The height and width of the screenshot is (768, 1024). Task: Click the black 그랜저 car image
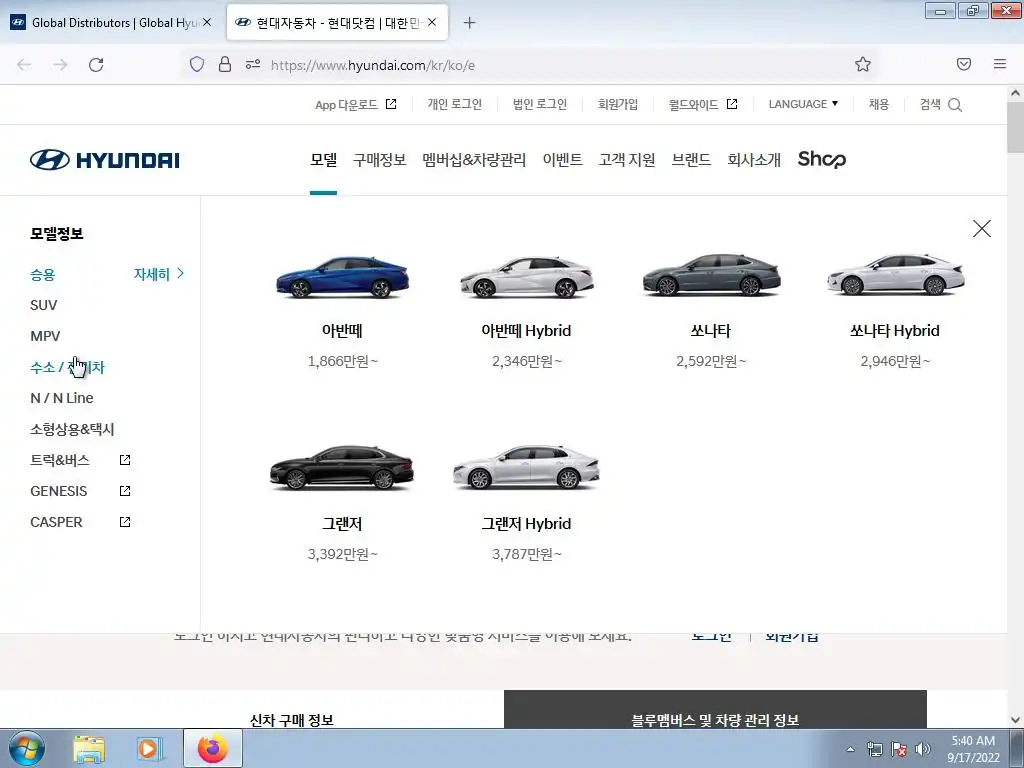[x=342, y=468]
